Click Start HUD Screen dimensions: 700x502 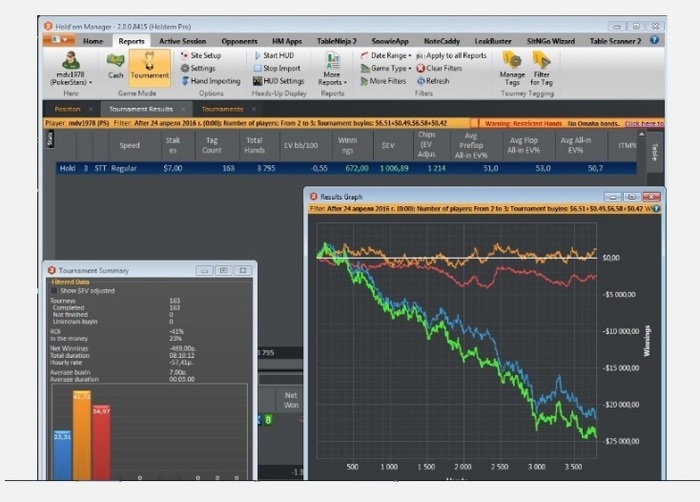[274, 55]
